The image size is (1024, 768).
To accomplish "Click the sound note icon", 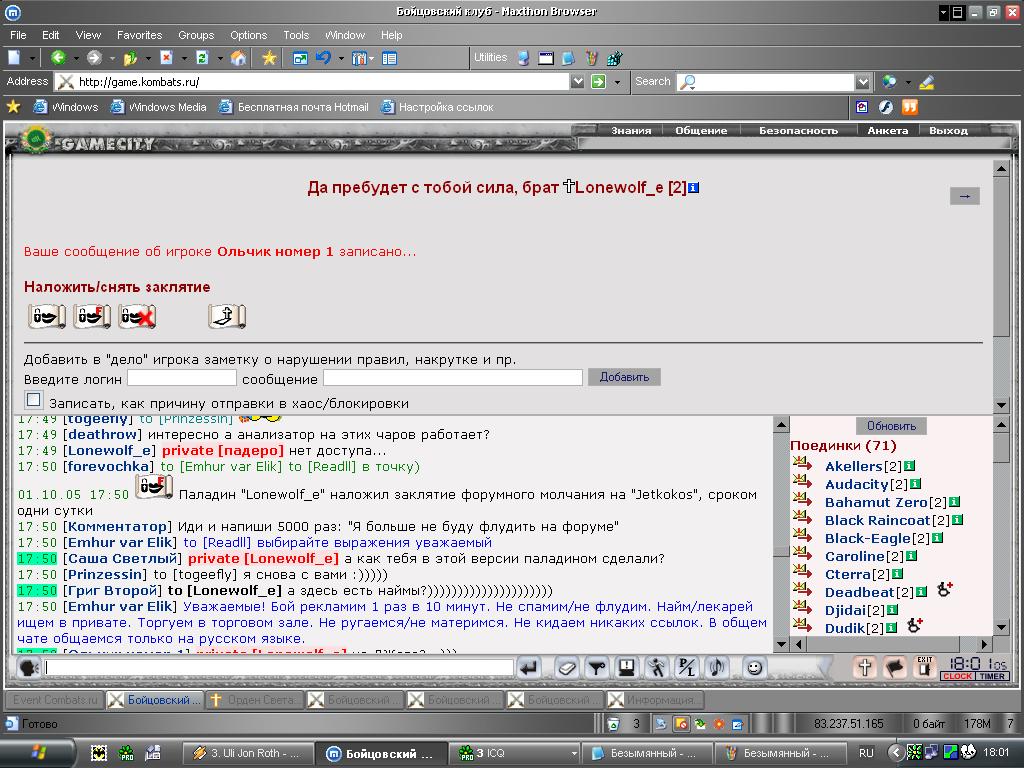I will pos(716,667).
